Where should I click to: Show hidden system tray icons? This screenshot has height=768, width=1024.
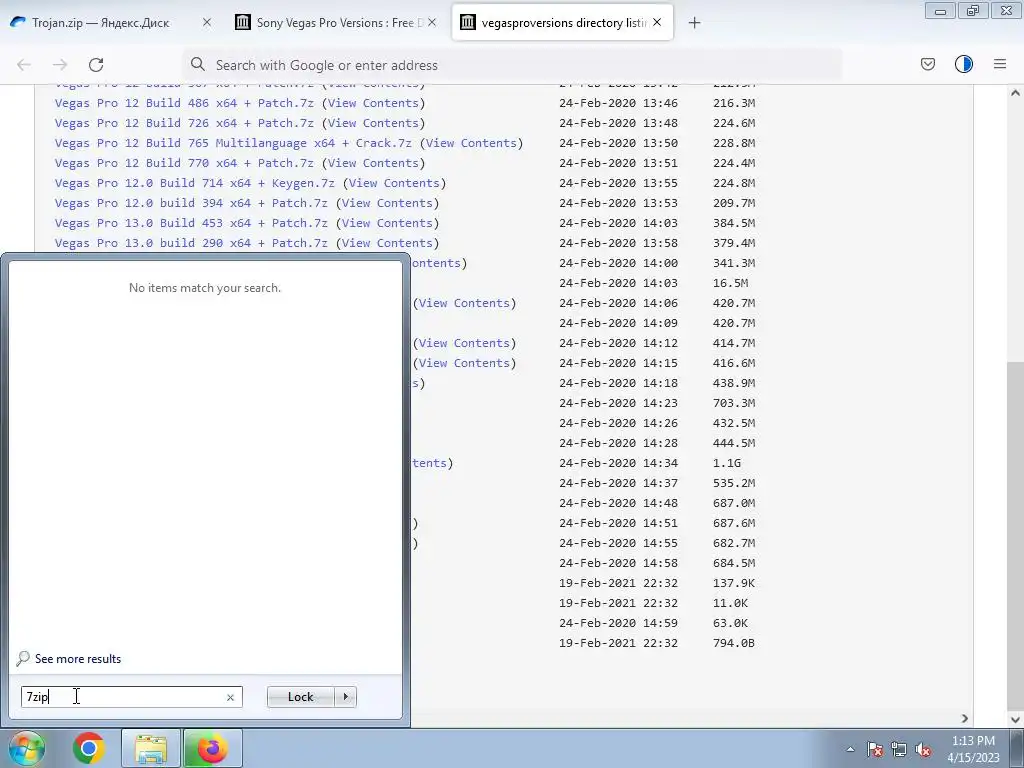(850, 749)
